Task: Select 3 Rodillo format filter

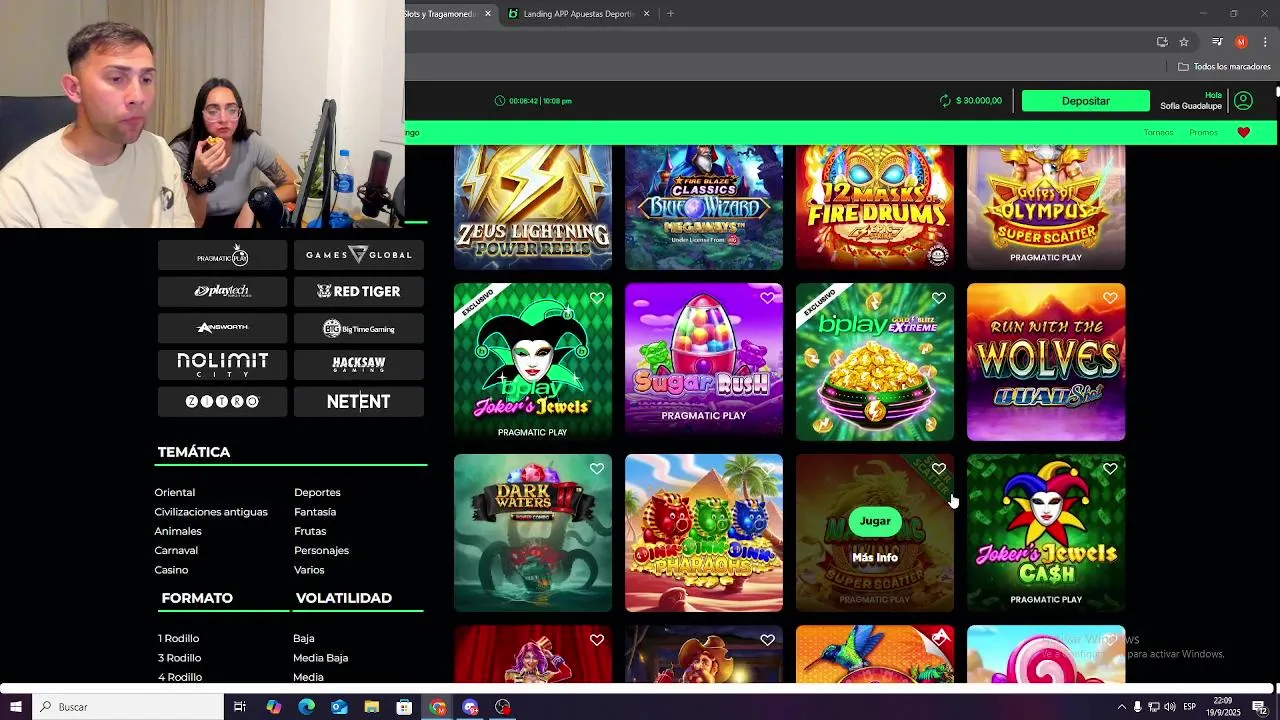Action: 179,658
